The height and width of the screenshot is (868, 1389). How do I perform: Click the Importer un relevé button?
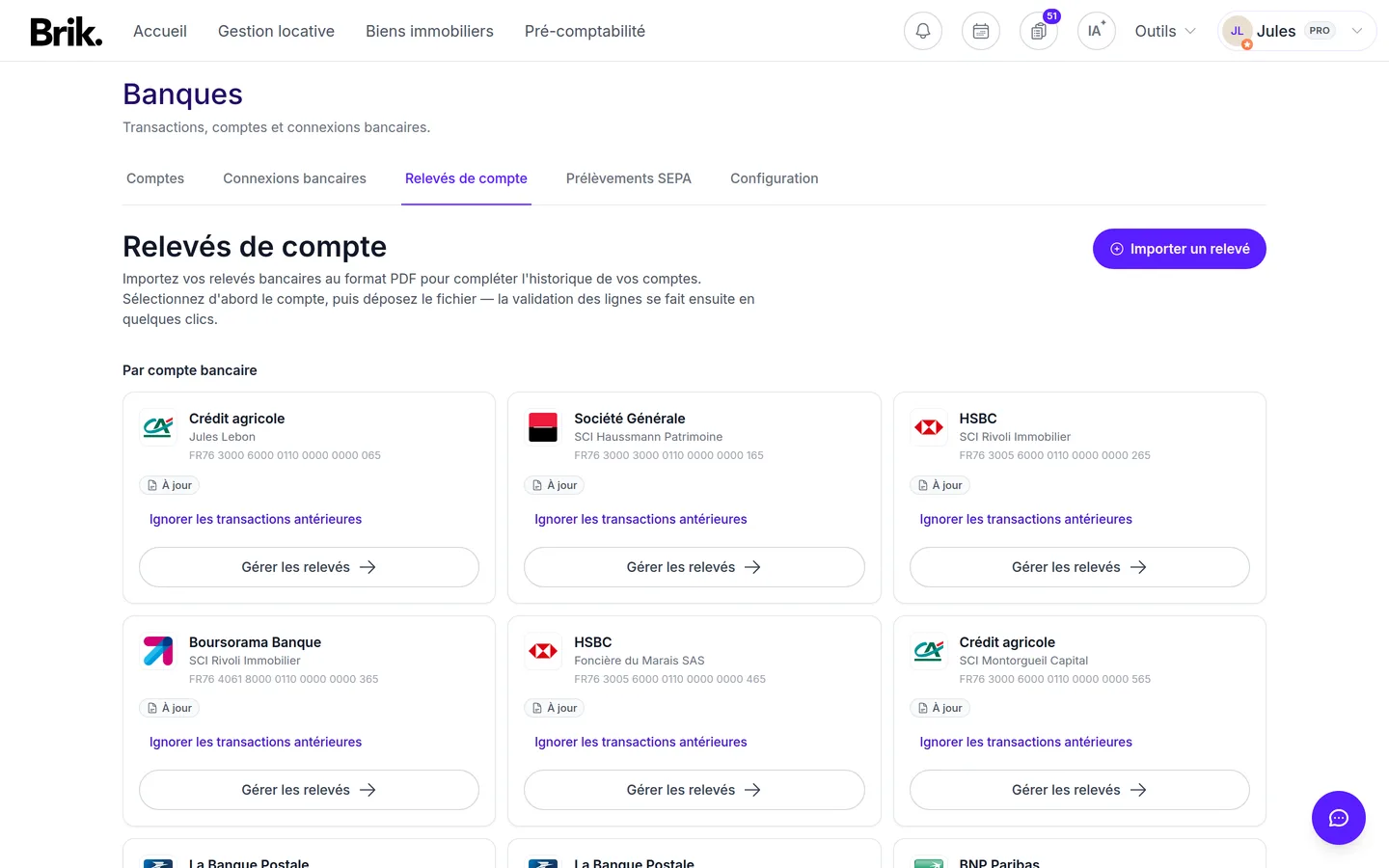click(1179, 249)
